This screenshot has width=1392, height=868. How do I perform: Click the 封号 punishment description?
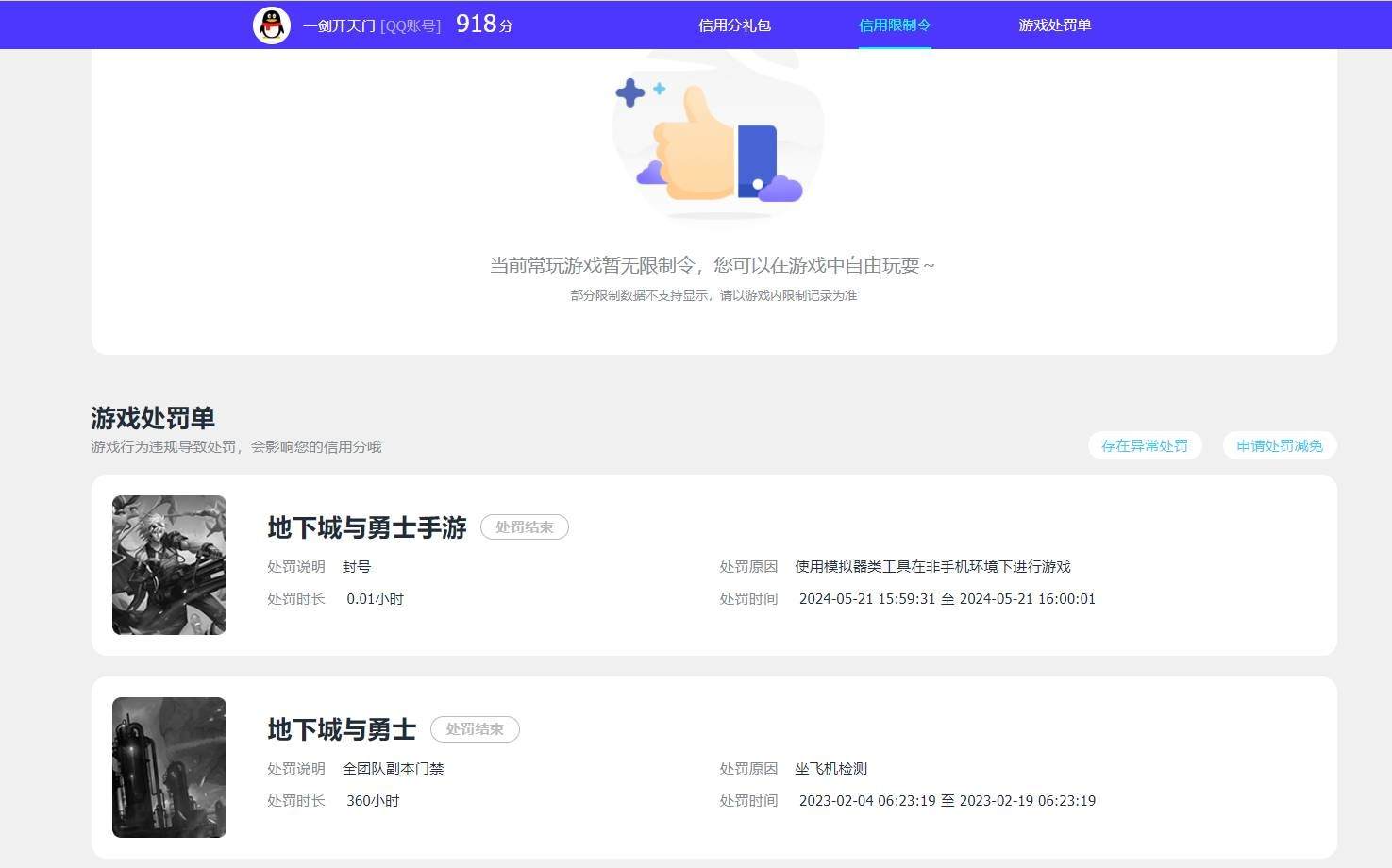(357, 567)
